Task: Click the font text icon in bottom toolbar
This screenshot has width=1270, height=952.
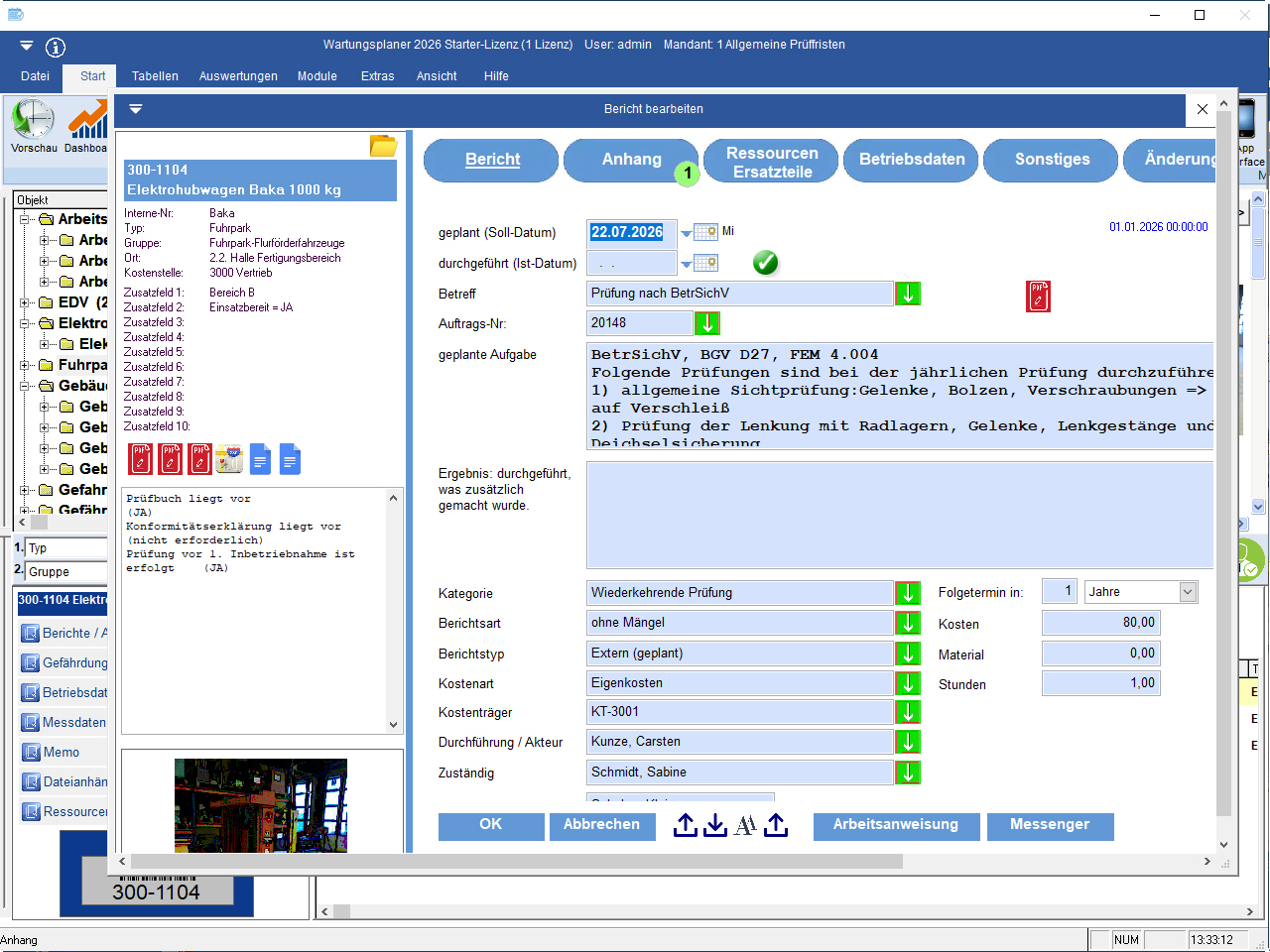Action: [745, 826]
